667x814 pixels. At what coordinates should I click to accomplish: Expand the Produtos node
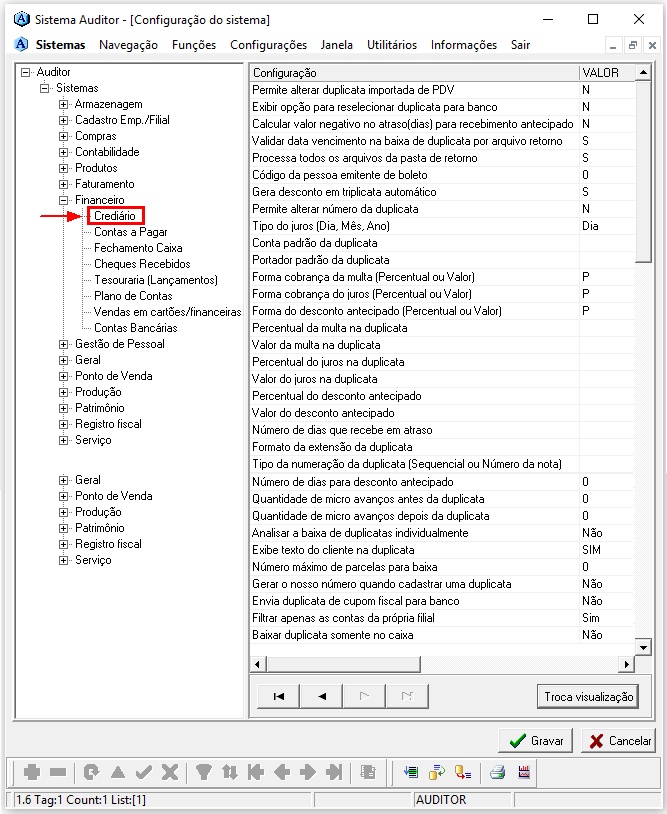tap(63, 168)
